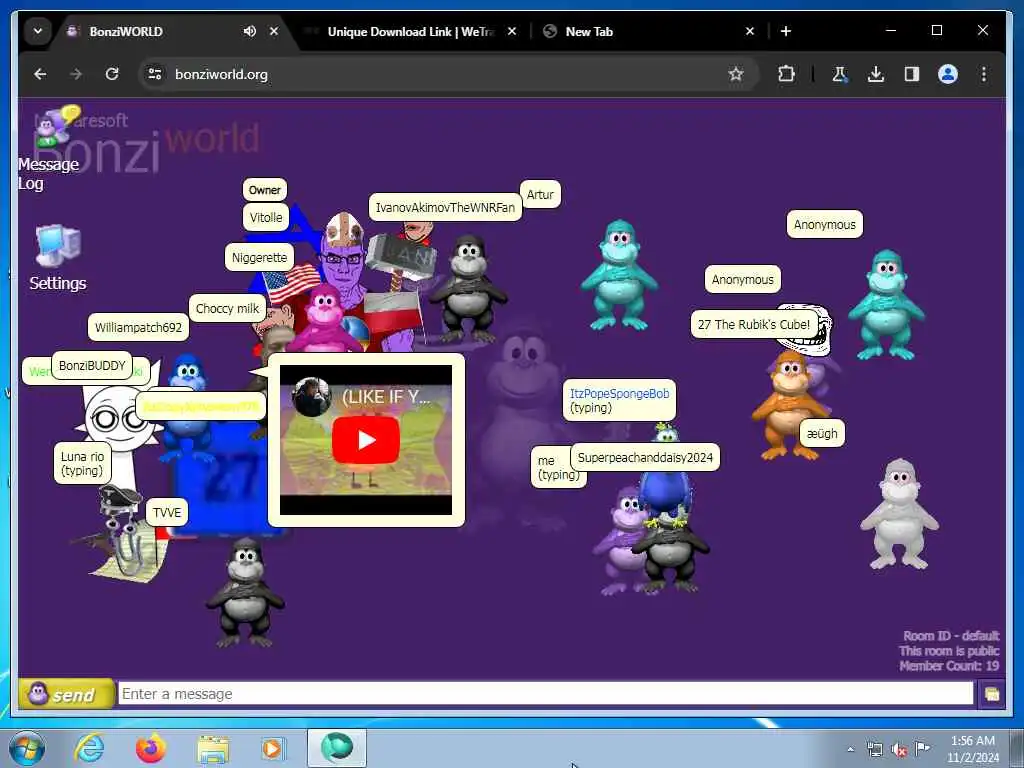Viewport: 1024px width, 768px height.
Task: Click the yellow icon right of the message box
Action: pos(991,694)
